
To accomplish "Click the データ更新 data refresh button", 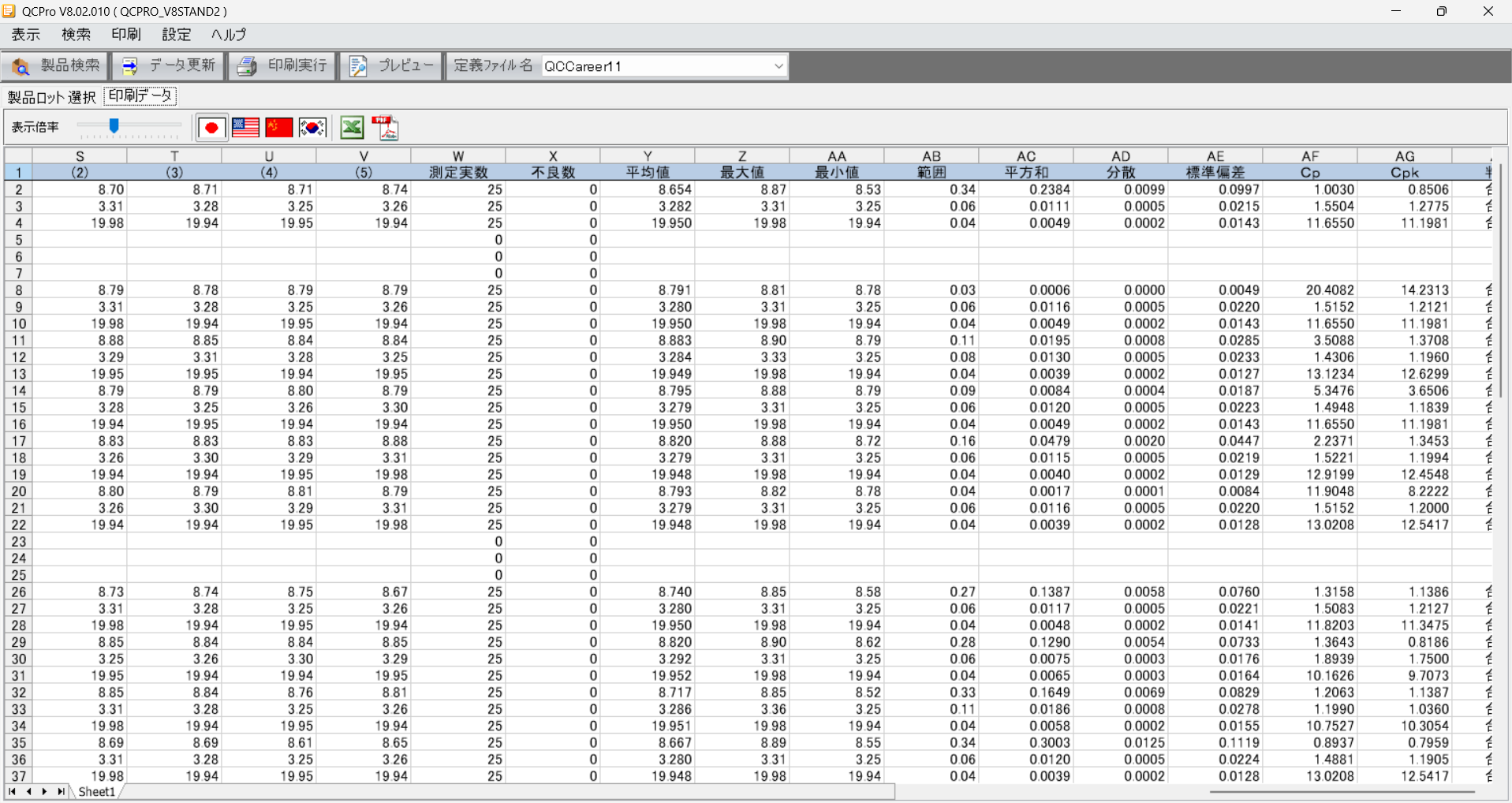I will [x=169, y=66].
